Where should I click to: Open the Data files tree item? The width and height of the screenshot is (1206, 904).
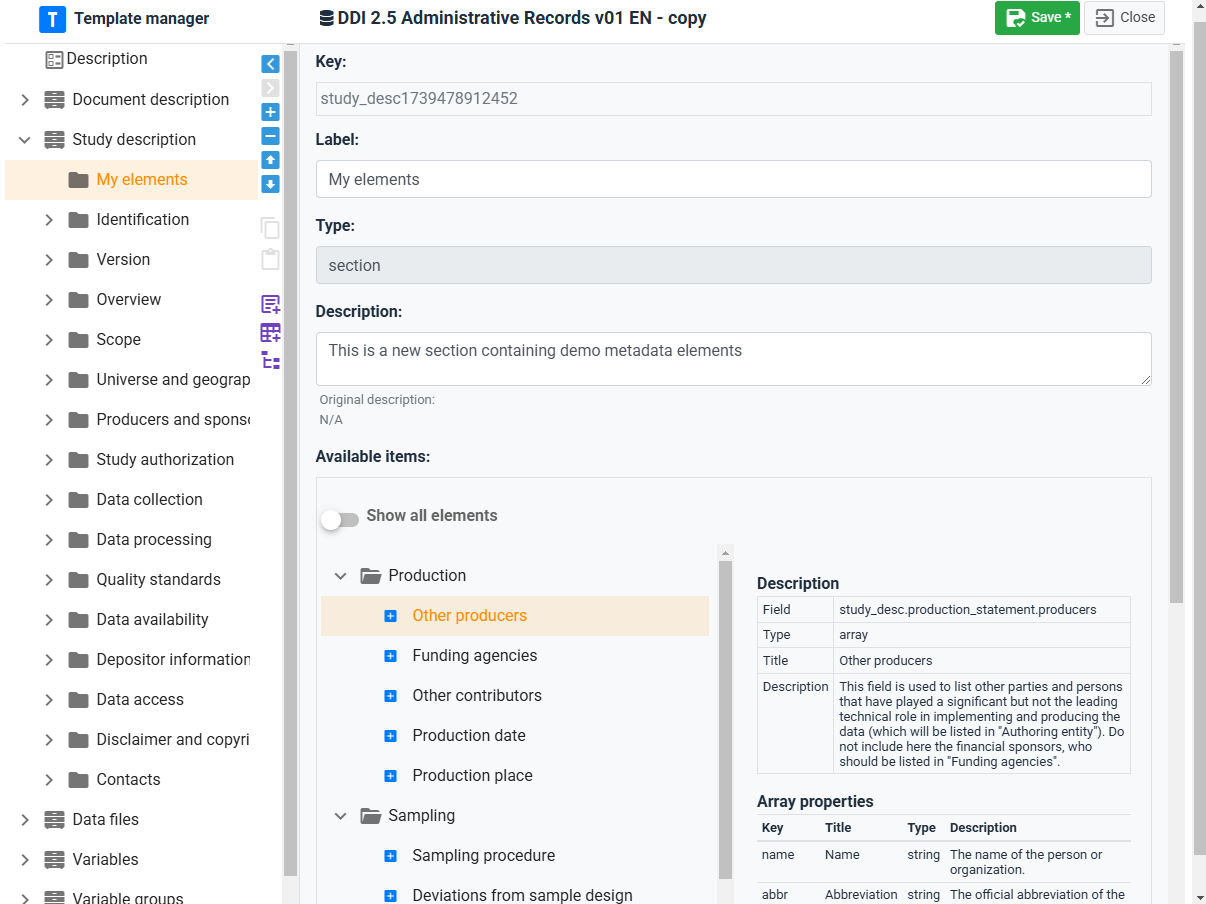(x=105, y=820)
